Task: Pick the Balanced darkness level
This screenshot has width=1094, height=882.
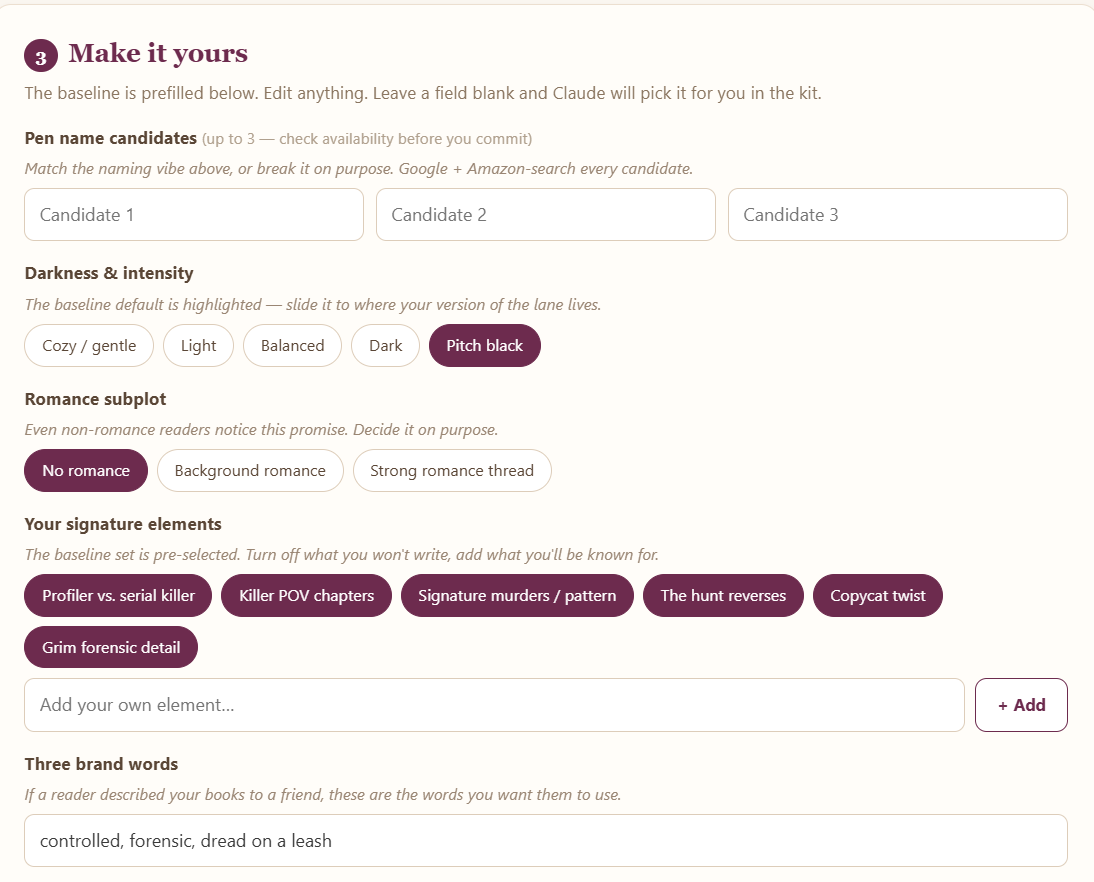Action: pyautogui.click(x=292, y=345)
